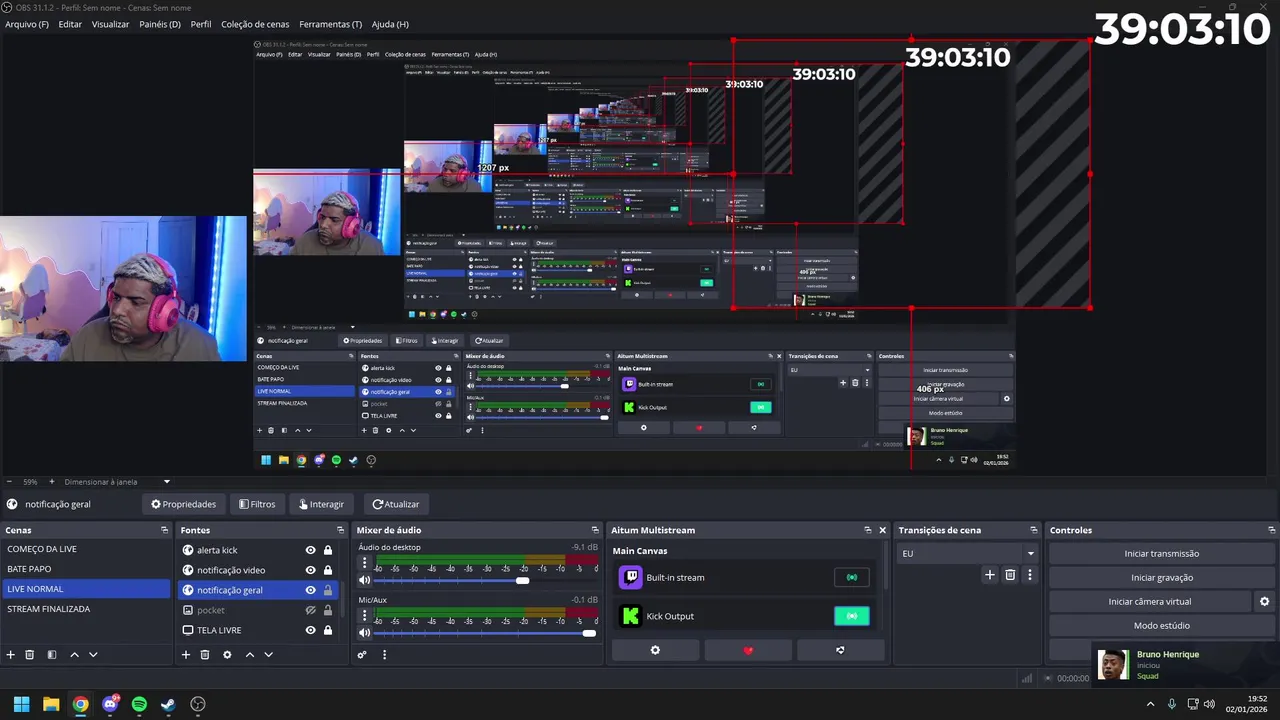The height and width of the screenshot is (720, 1280).
Task: Move scene down in Cenas panel
Action: [93, 655]
